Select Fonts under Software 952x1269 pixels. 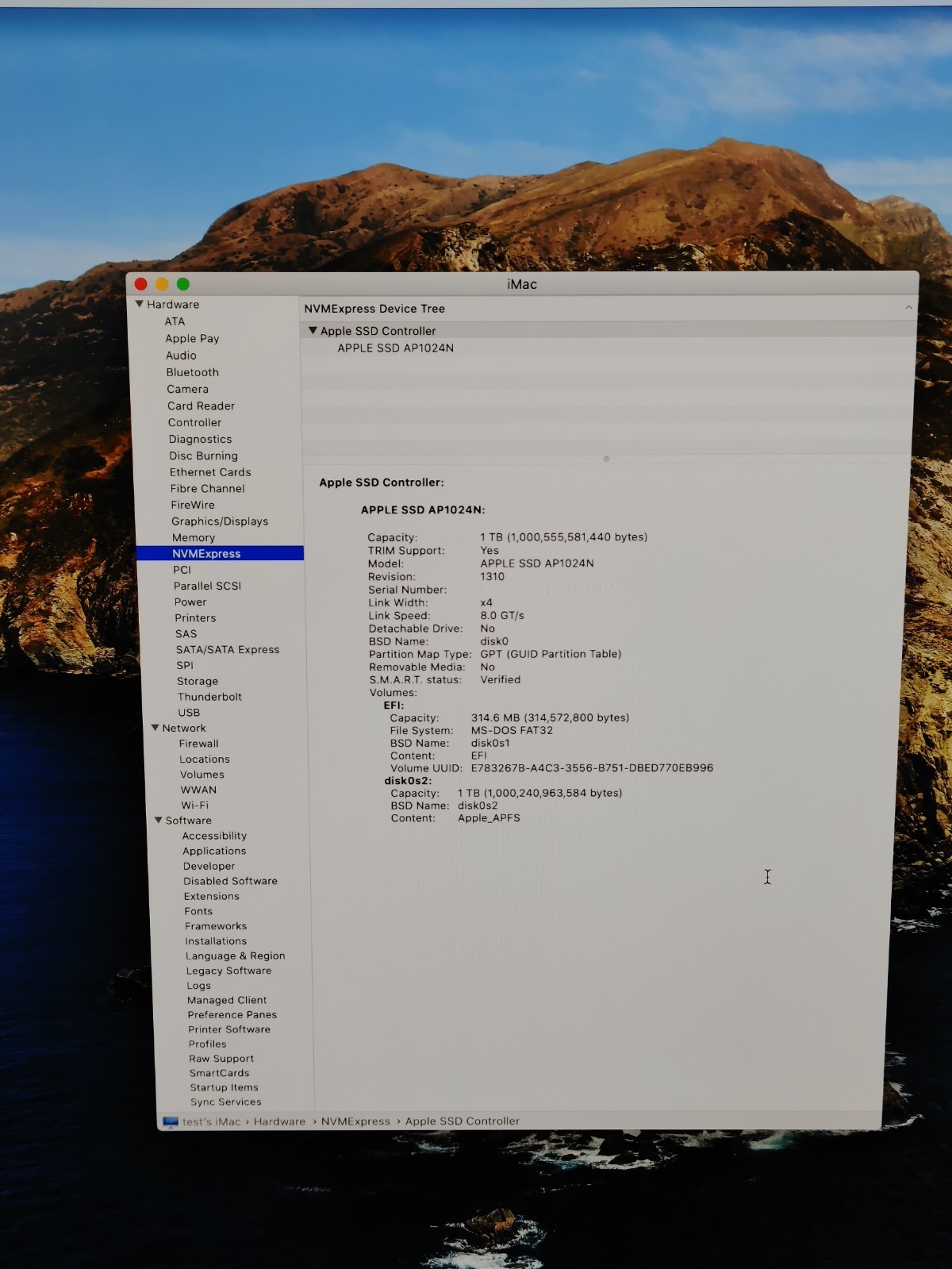point(198,911)
